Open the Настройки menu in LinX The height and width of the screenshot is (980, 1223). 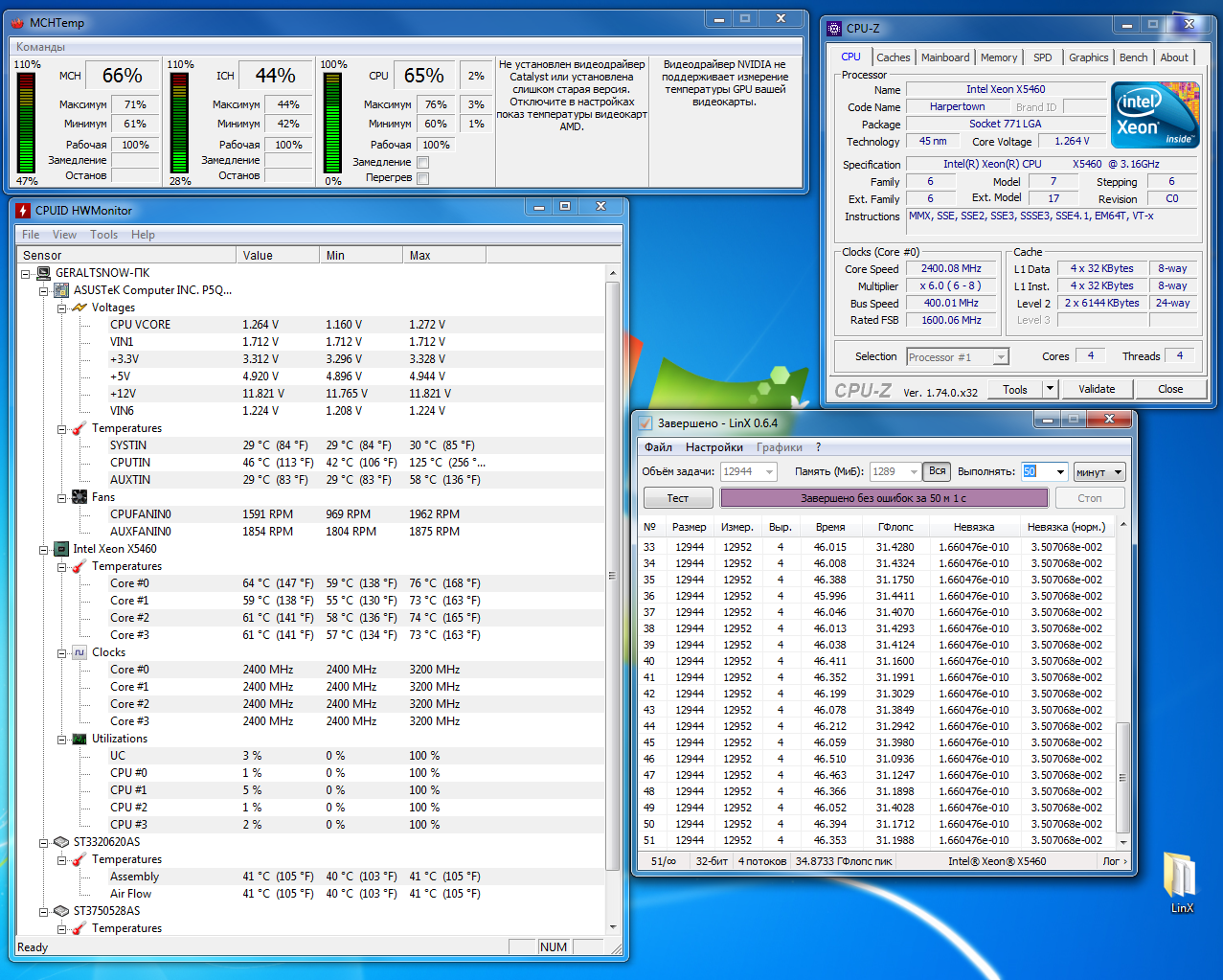[713, 447]
